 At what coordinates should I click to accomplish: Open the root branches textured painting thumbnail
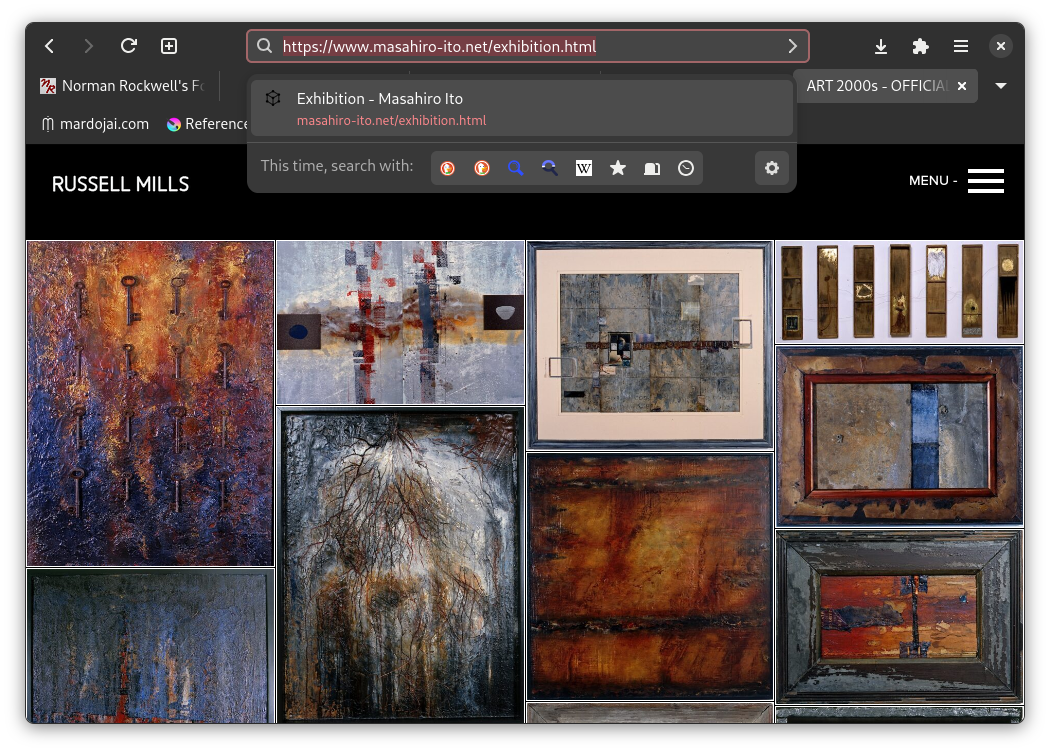(x=400, y=565)
